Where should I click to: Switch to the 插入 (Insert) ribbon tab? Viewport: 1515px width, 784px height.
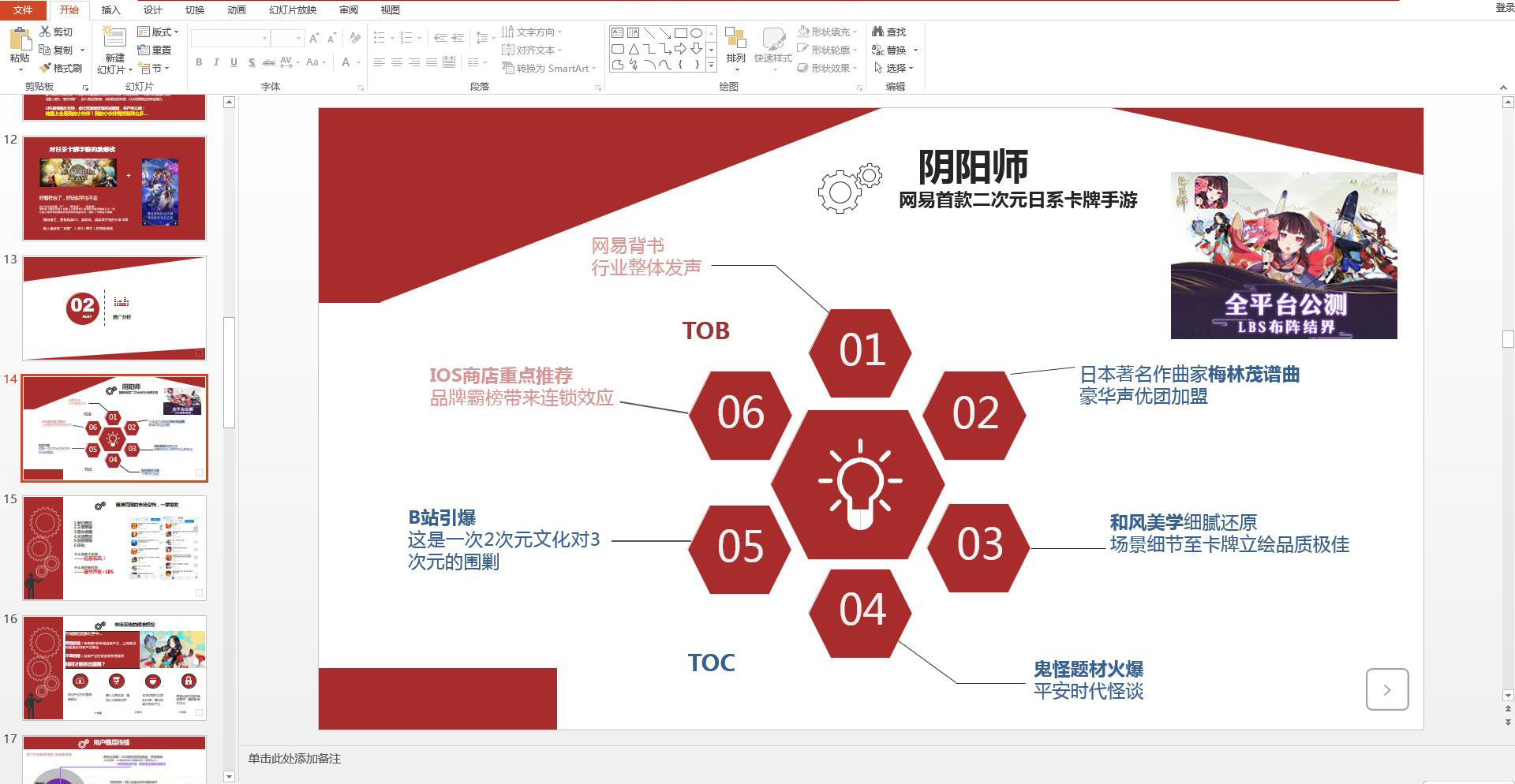coord(110,10)
